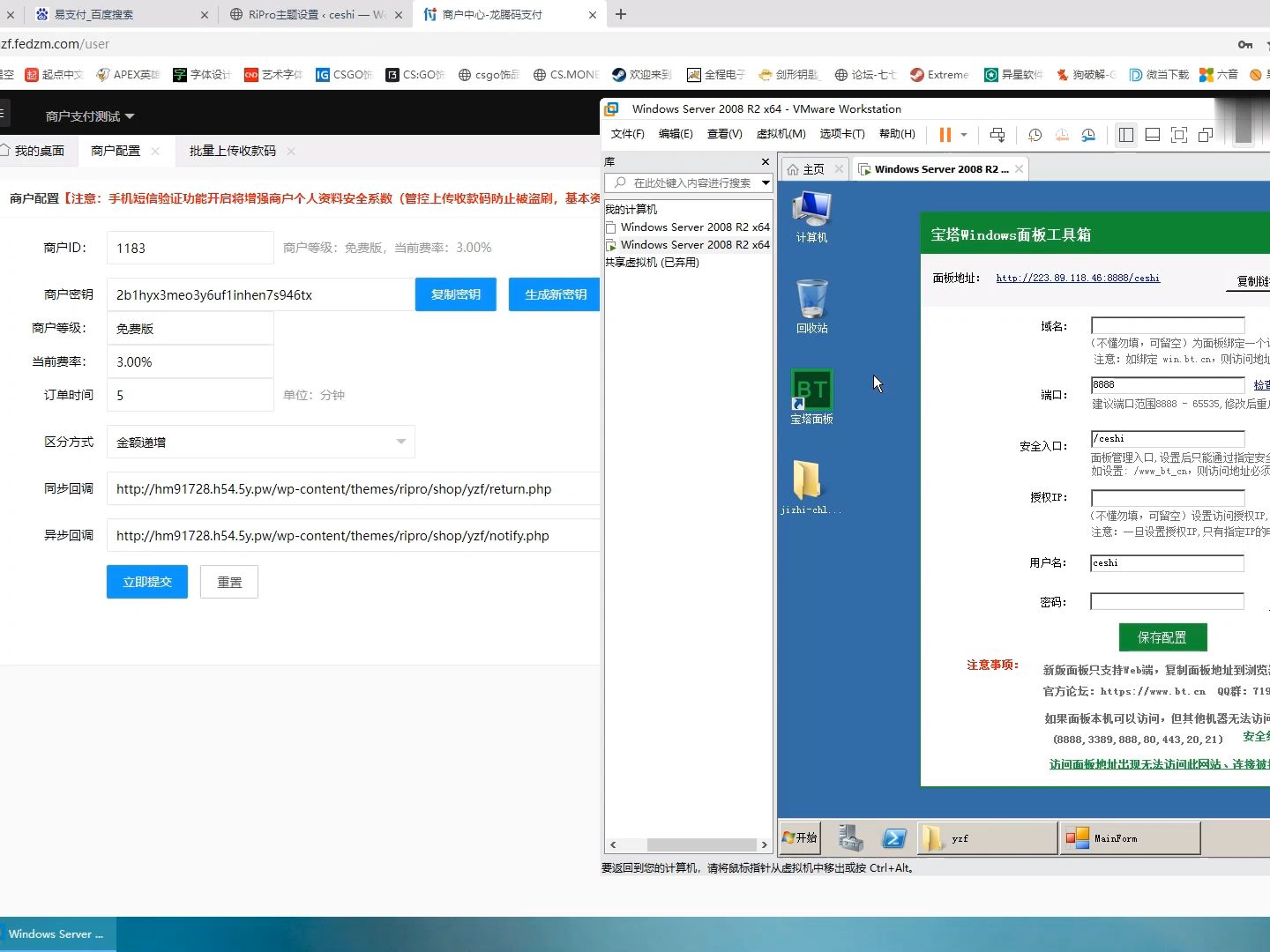Revert the VM to its latest snapshot
Screen dimensions: 1270x952
1062,134
